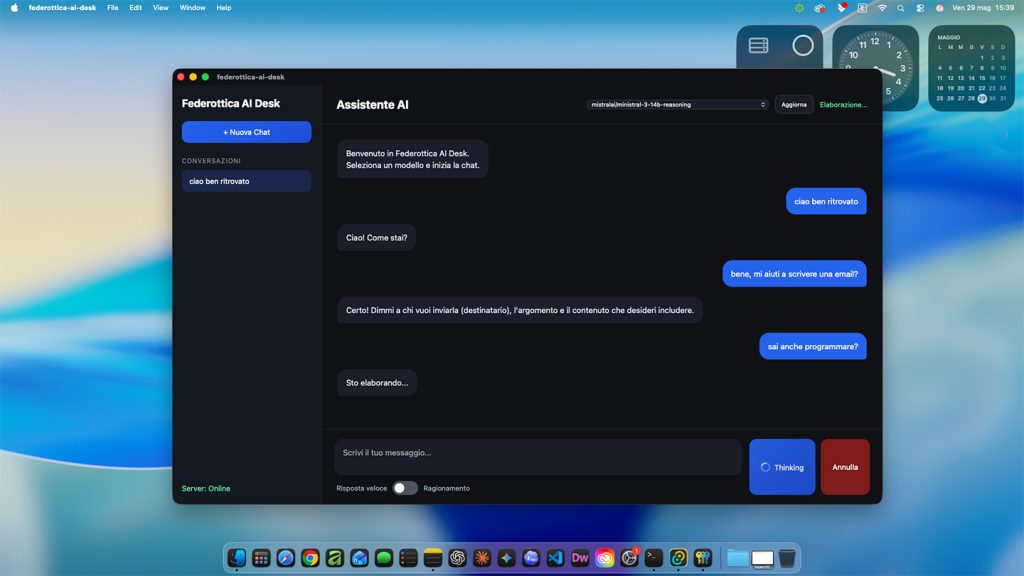This screenshot has height=576, width=1024.
Task: Select the 'ciao ben ritrovato' conversation in sidebar
Action: [246, 181]
